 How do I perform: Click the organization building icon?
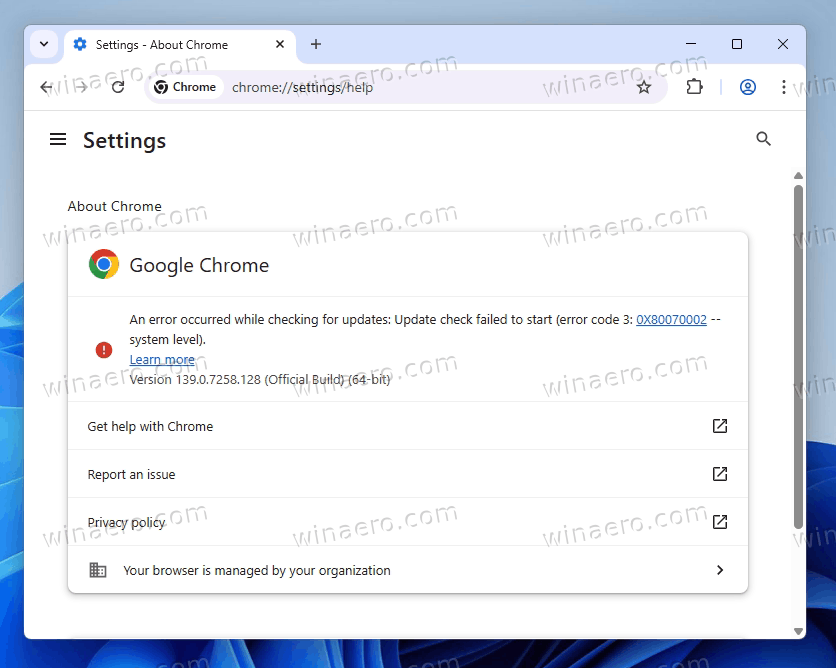[x=98, y=570]
